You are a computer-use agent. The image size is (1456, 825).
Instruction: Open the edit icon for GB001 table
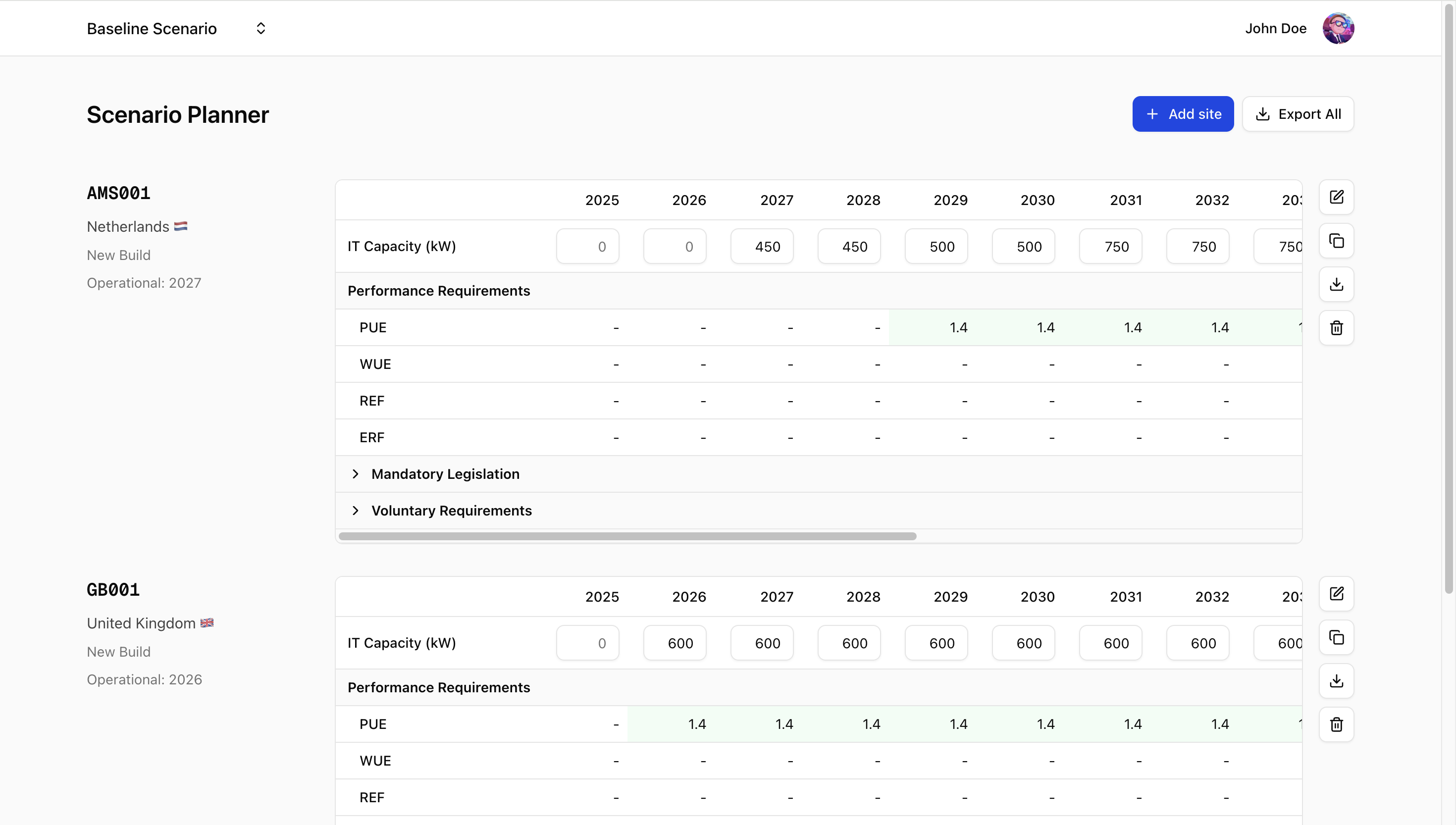coord(1337,594)
